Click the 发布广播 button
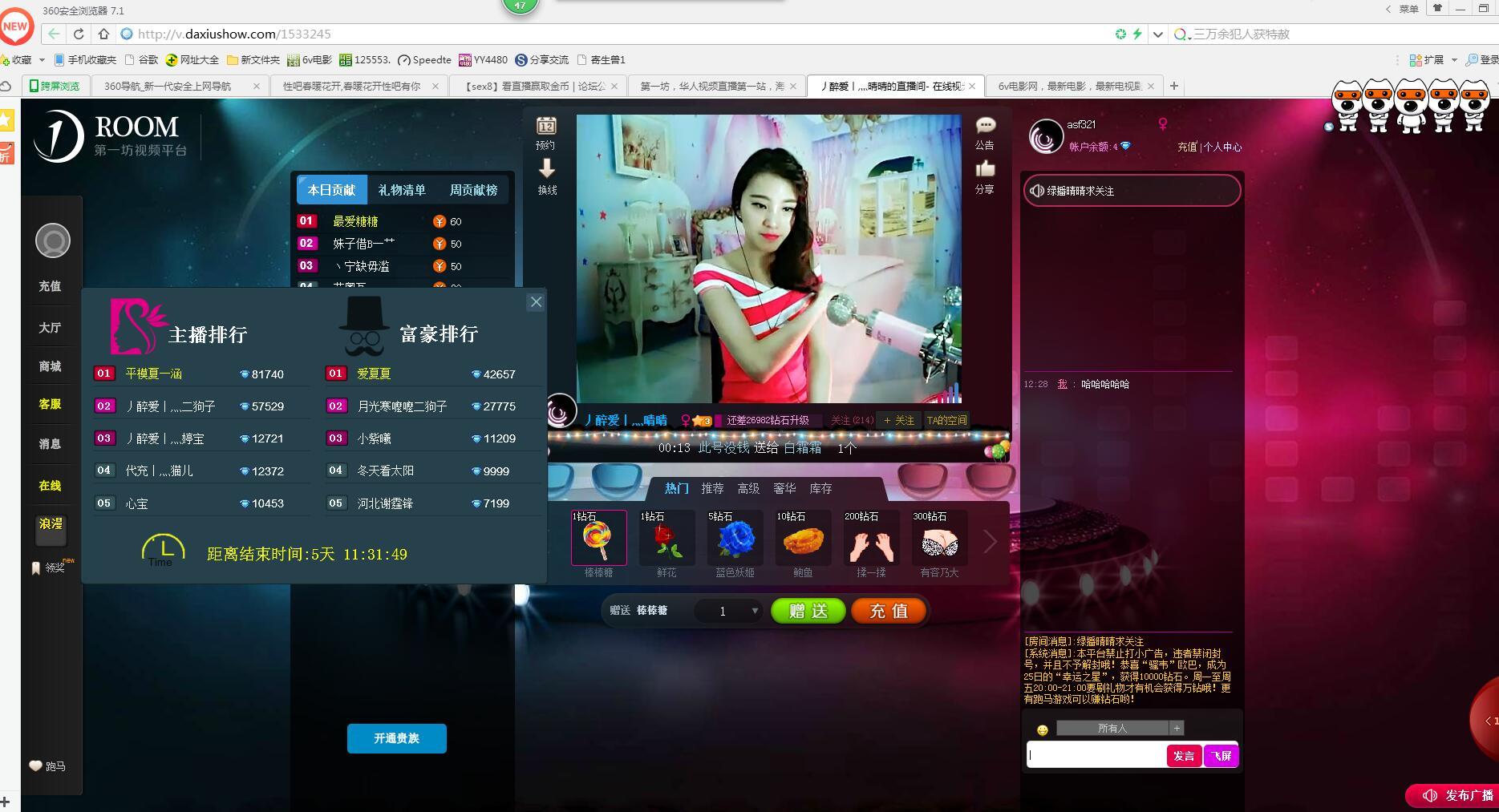 1452,795
